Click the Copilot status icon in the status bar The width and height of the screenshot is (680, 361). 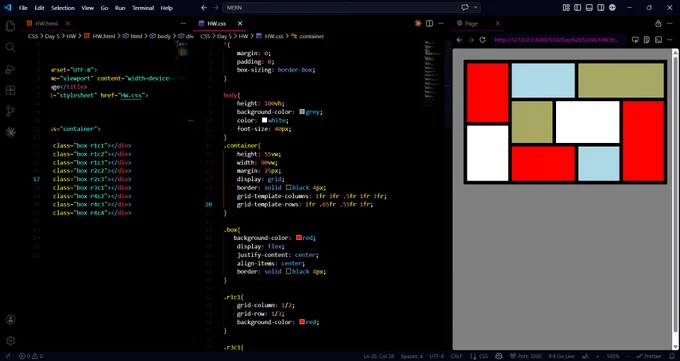click(499, 356)
